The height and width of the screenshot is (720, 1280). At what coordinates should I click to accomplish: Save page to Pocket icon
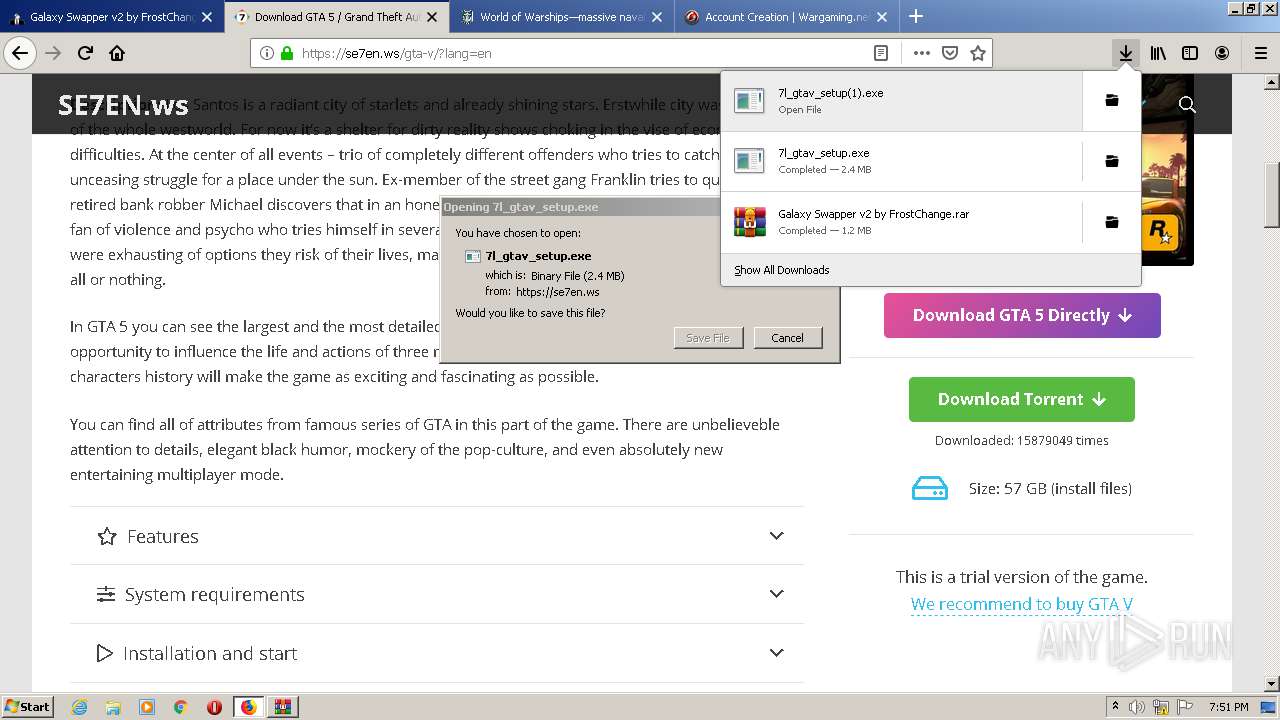point(950,53)
